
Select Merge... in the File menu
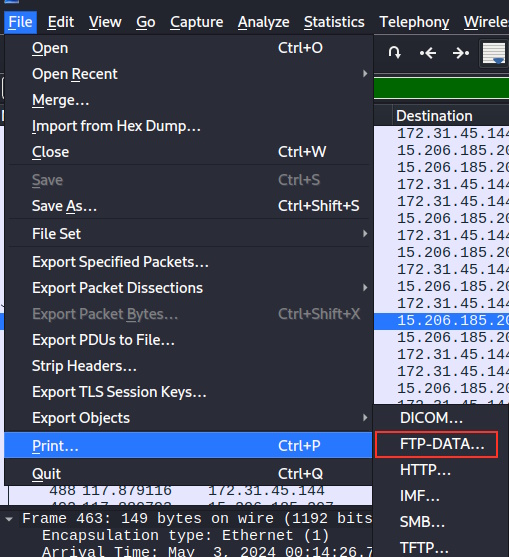point(188,100)
